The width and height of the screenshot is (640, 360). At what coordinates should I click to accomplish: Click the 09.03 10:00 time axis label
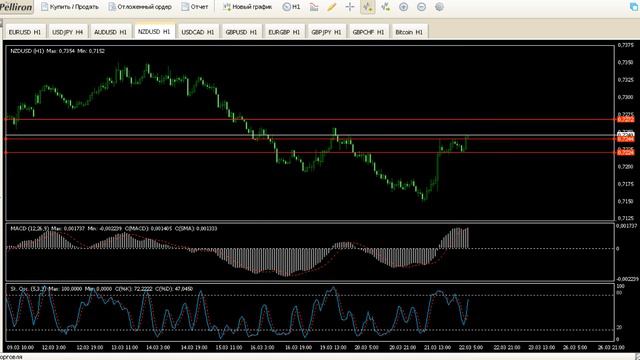coord(20,348)
